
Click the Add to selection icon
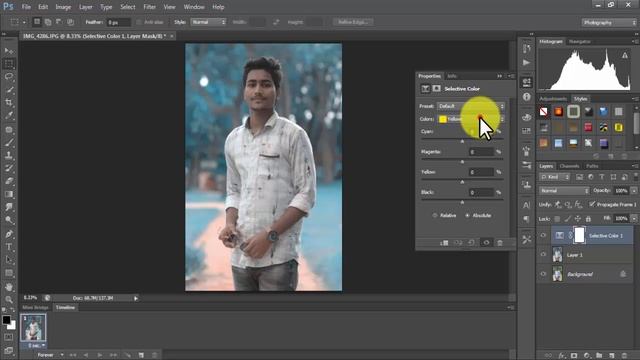(48, 22)
